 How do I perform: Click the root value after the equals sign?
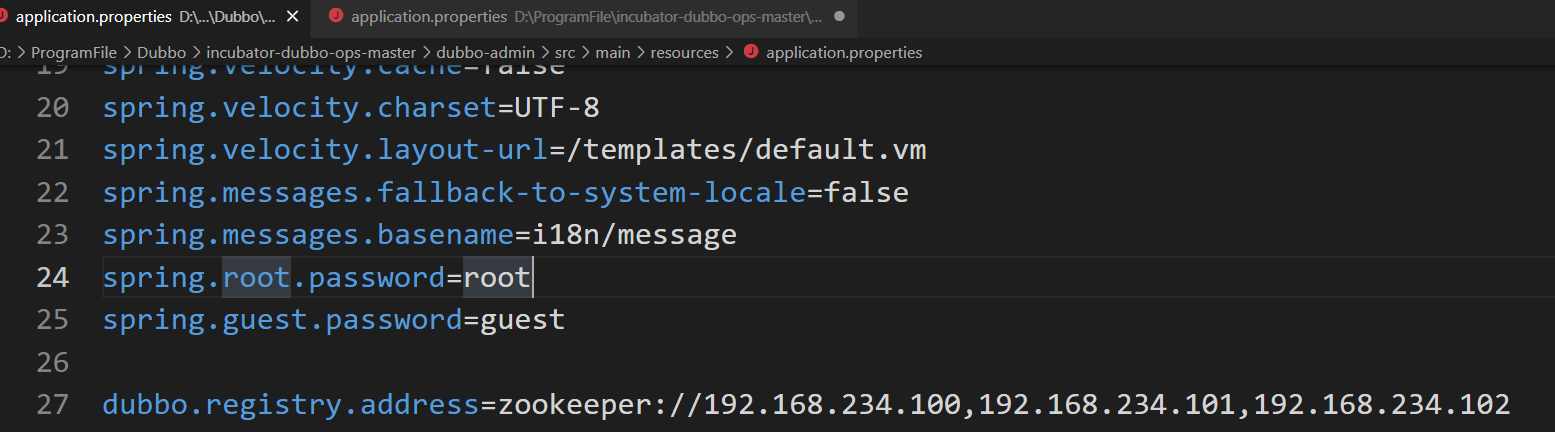pyautogui.click(x=497, y=277)
